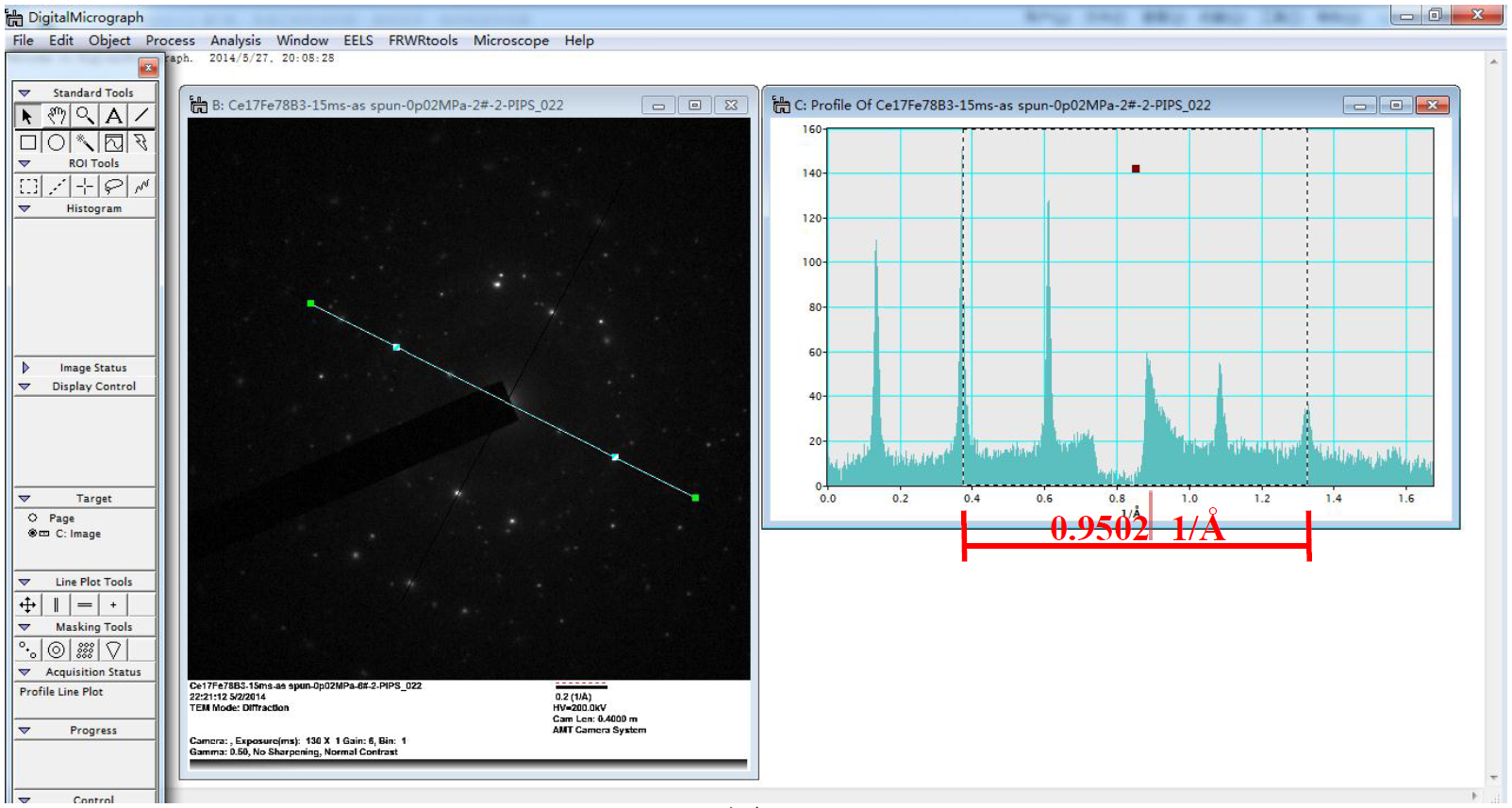
Task: Click the horizontal bars line plot tool
Action: 85,604
